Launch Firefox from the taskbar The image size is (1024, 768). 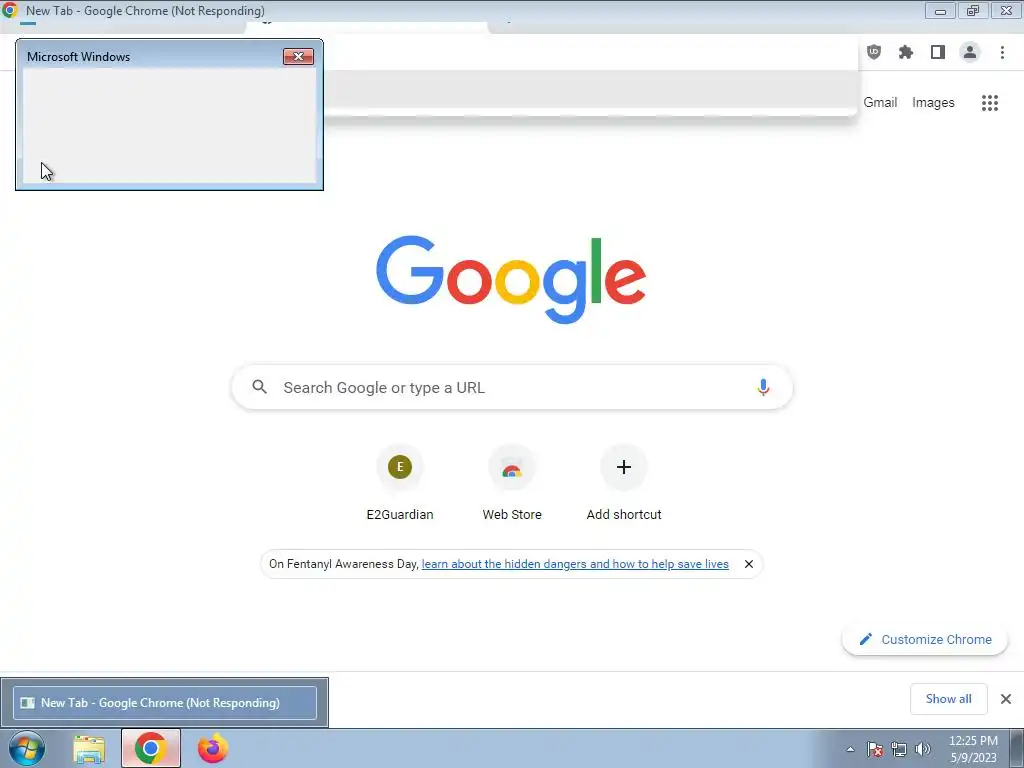tap(213, 748)
